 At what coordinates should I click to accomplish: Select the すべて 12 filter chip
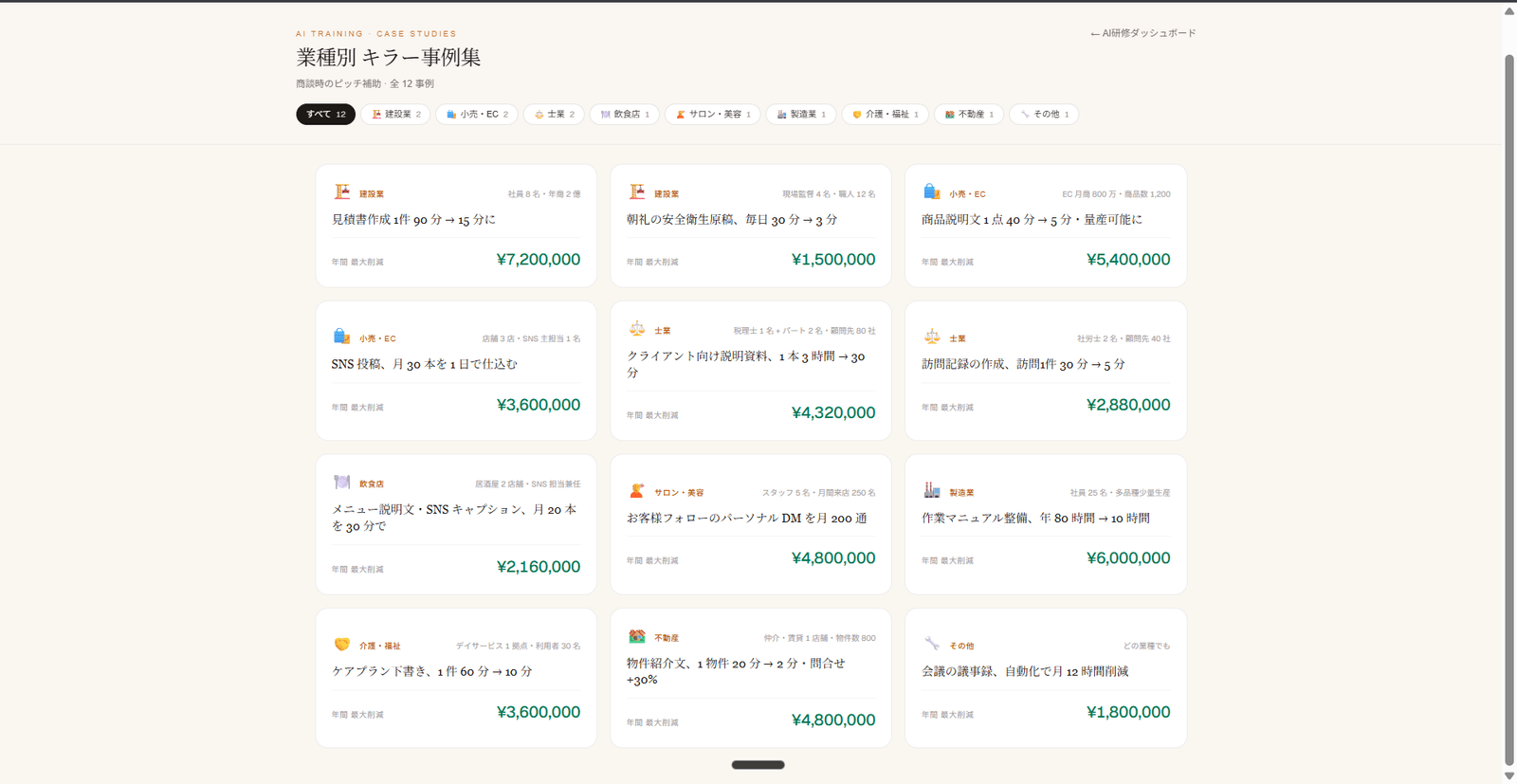coord(325,114)
